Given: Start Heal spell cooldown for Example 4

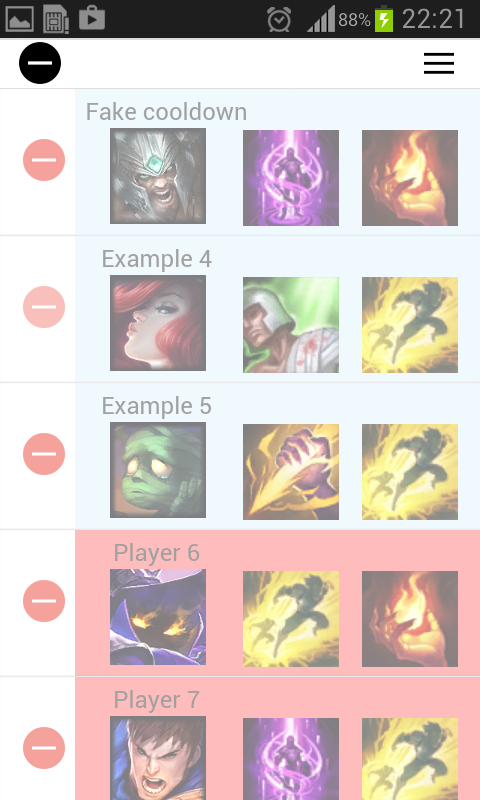Looking at the screenshot, I should (x=291, y=324).
